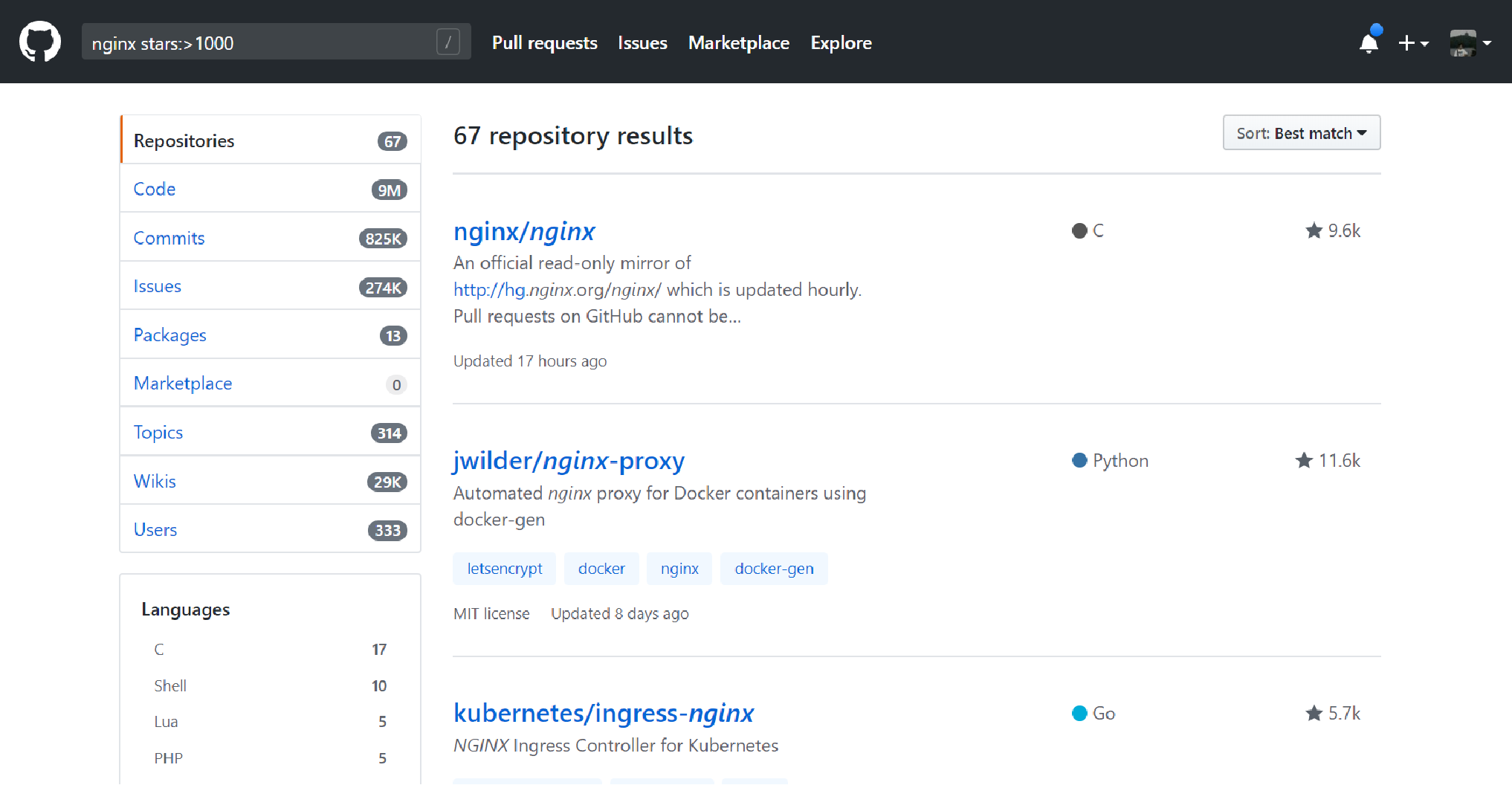Click the Go language color dot
The width and height of the screenshot is (1512, 785).
[x=1079, y=714]
